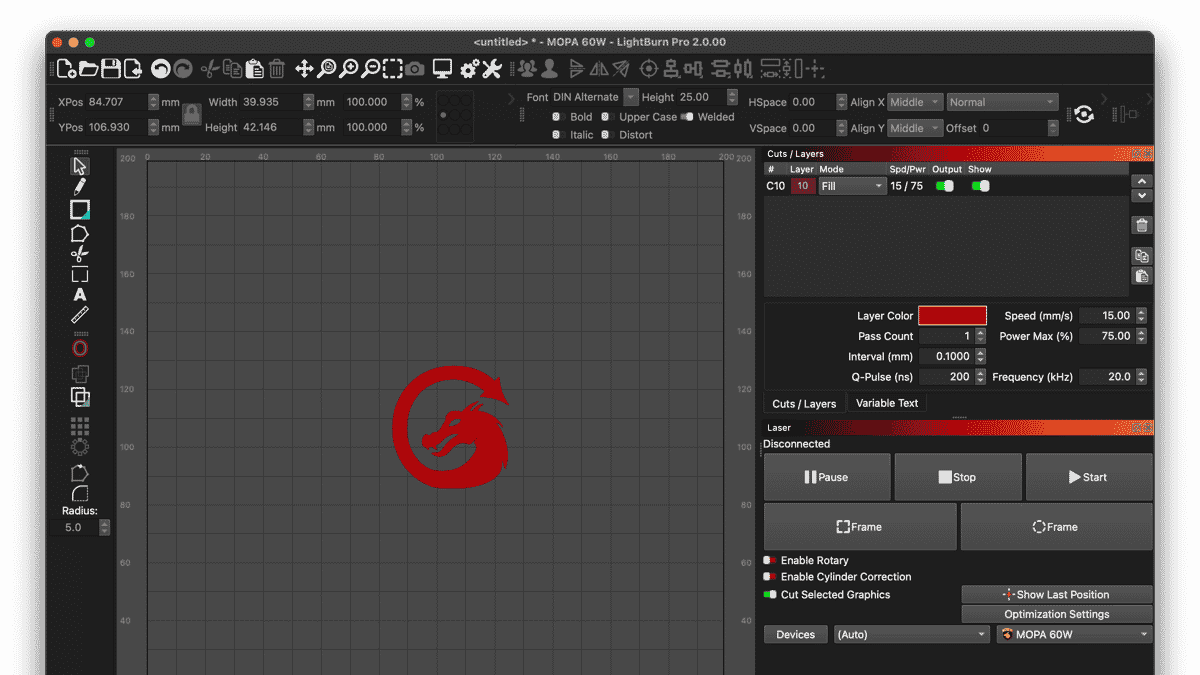Enable Cylinder Correction toggle
The width and height of the screenshot is (1200, 675).
click(x=770, y=577)
